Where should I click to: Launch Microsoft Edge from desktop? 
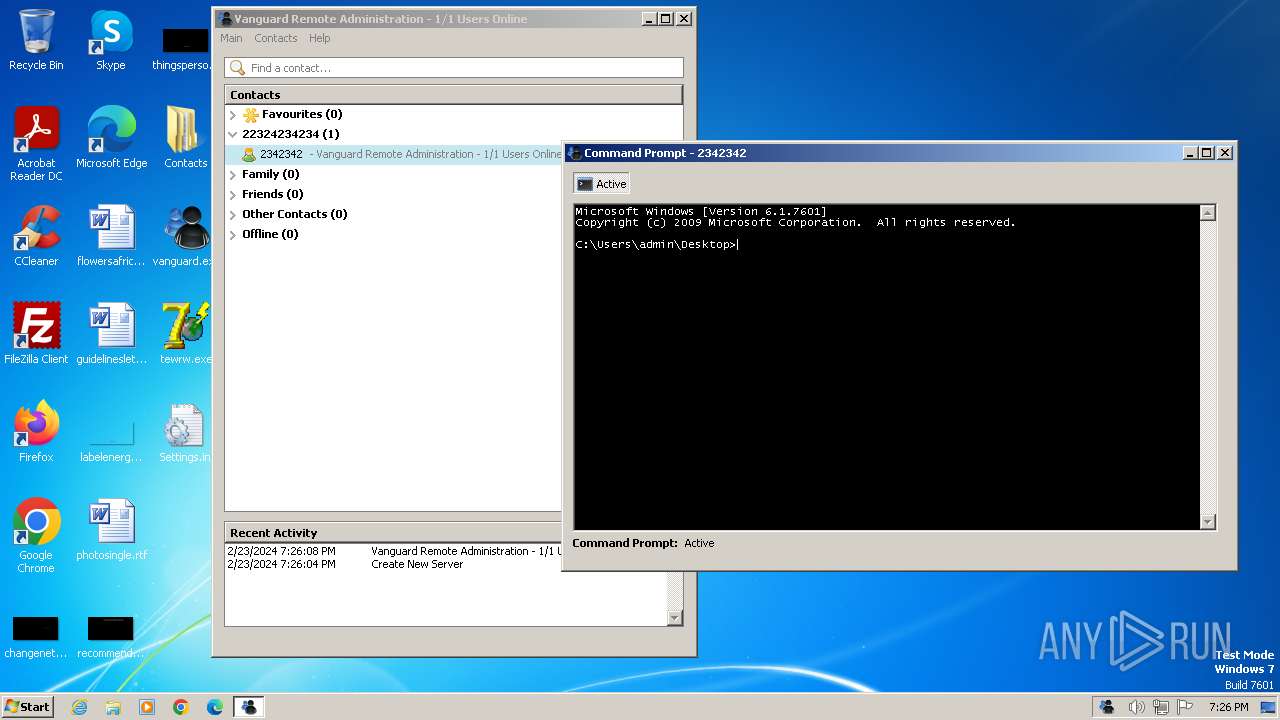(111, 138)
